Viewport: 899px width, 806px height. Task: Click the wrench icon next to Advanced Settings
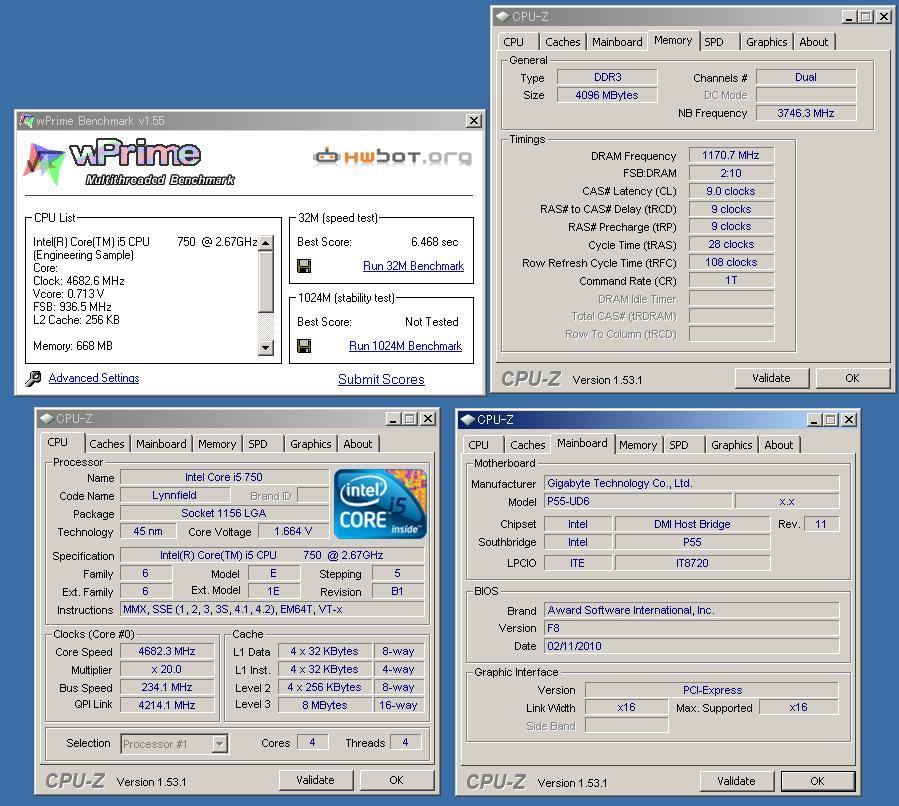pyautogui.click(x=33, y=378)
